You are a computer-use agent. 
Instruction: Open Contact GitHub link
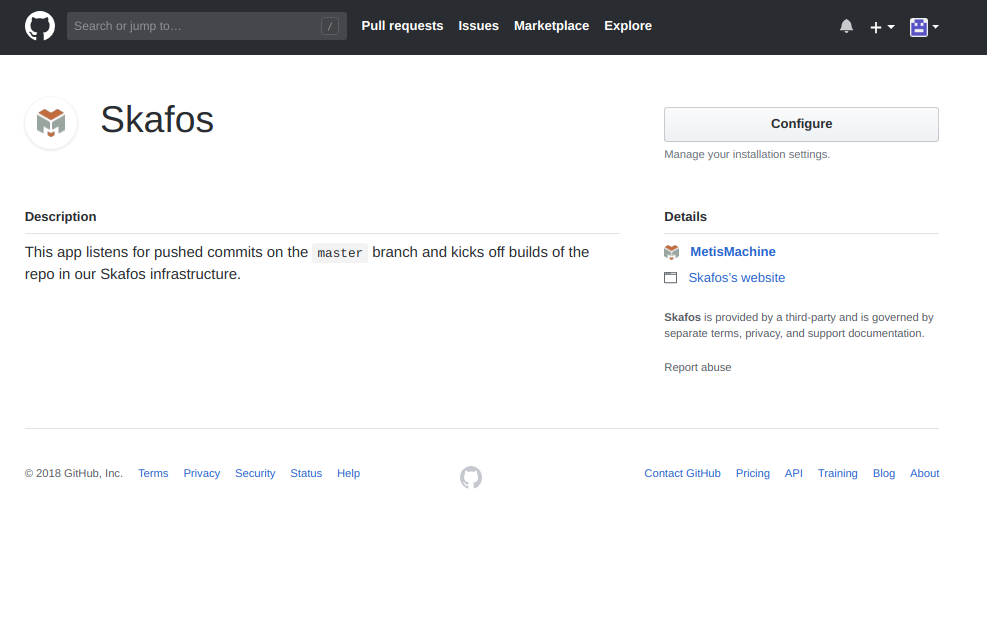click(682, 473)
